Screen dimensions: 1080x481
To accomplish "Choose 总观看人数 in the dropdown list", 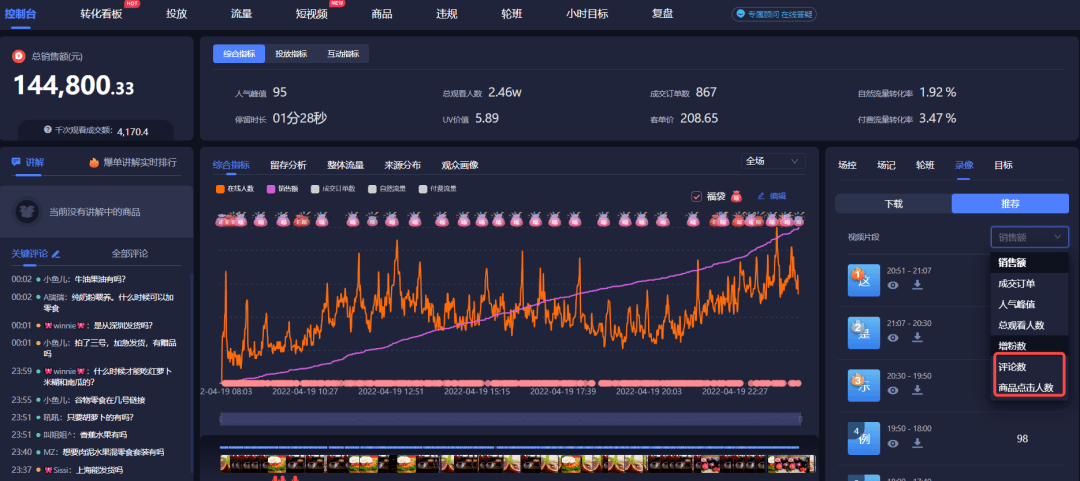I will [x=1030, y=325].
